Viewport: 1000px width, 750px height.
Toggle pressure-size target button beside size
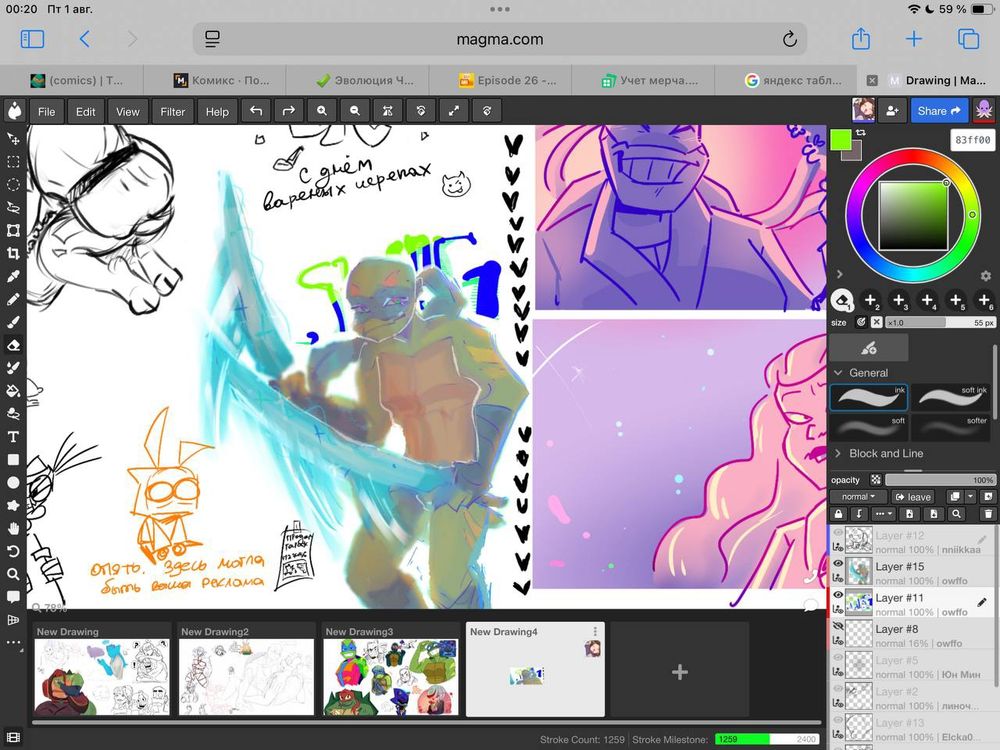(x=861, y=322)
